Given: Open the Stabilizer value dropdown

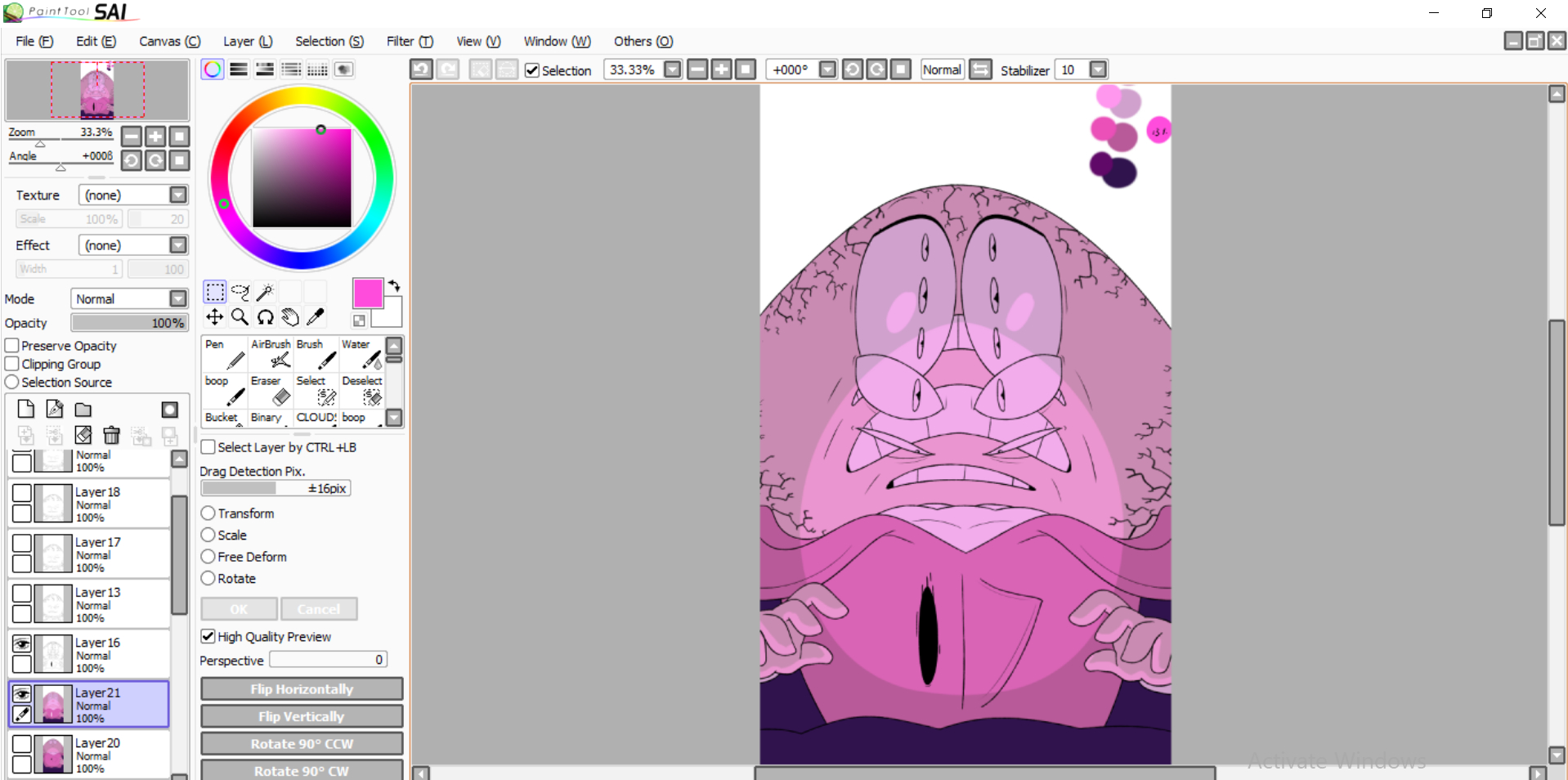Looking at the screenshot, I should click(x=1098, y=70).
